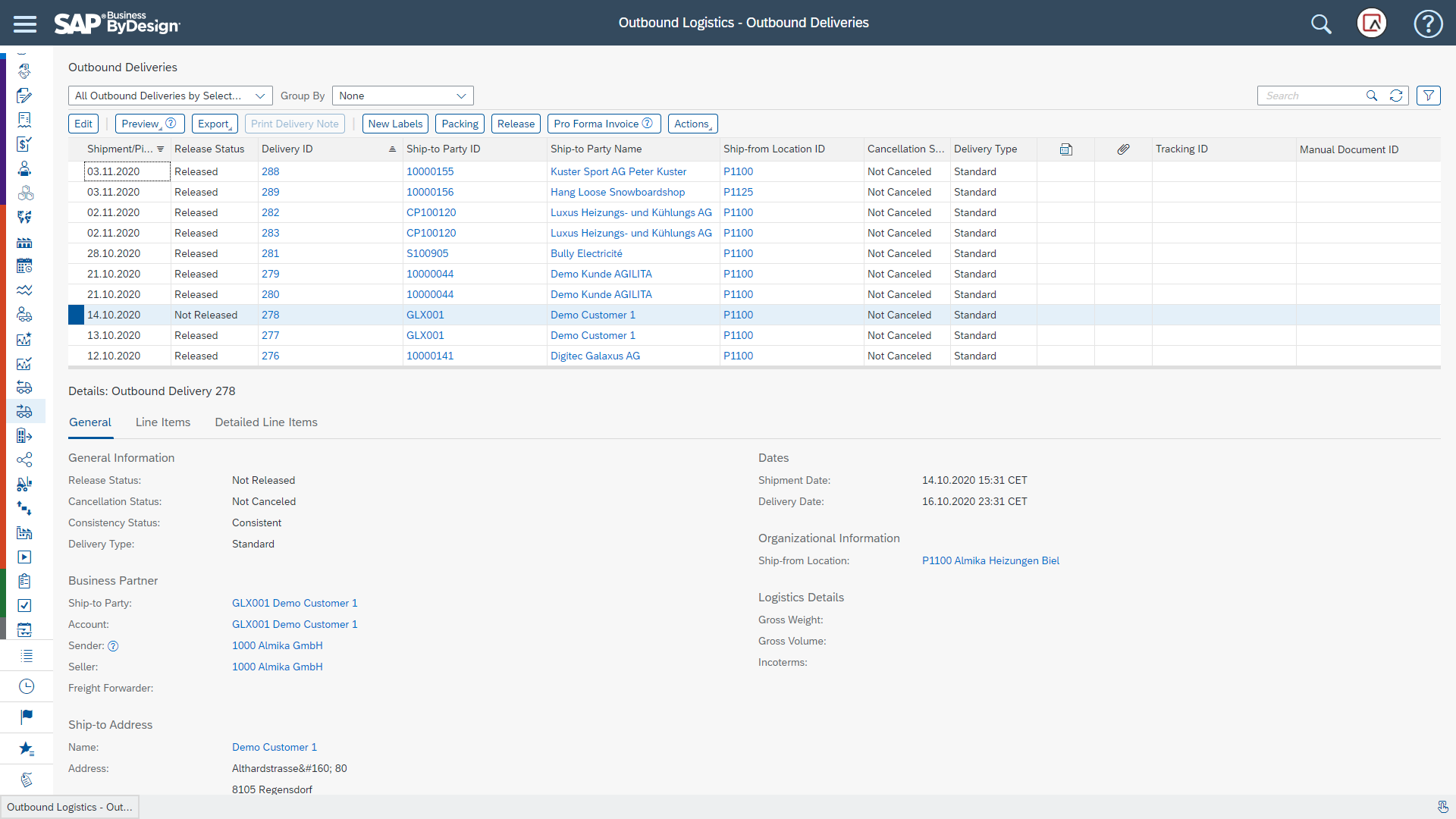1456x819 pixels.
Task: Open the play button sidebar icon
Action: pyautogui.click(x=24, y=557)
